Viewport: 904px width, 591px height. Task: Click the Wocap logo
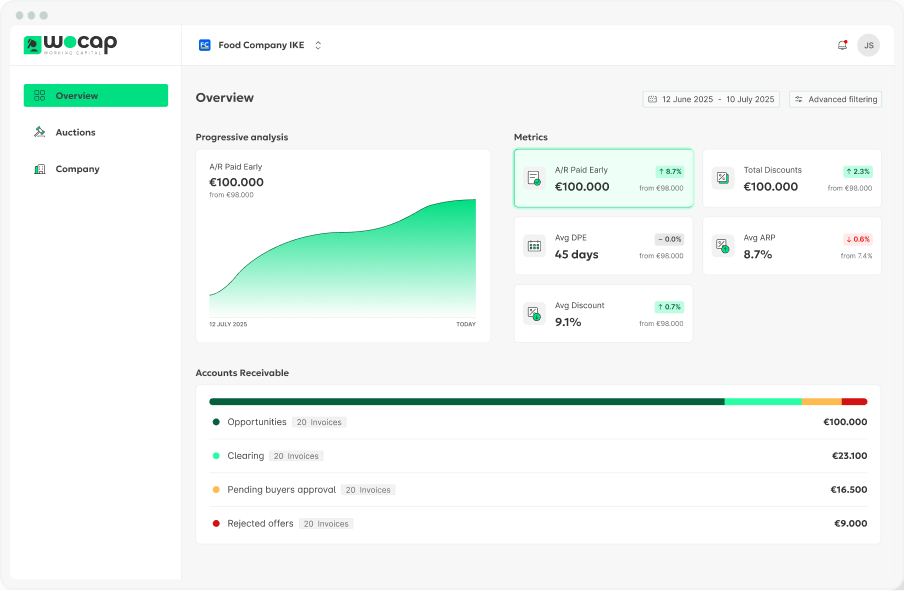[70, 45]
